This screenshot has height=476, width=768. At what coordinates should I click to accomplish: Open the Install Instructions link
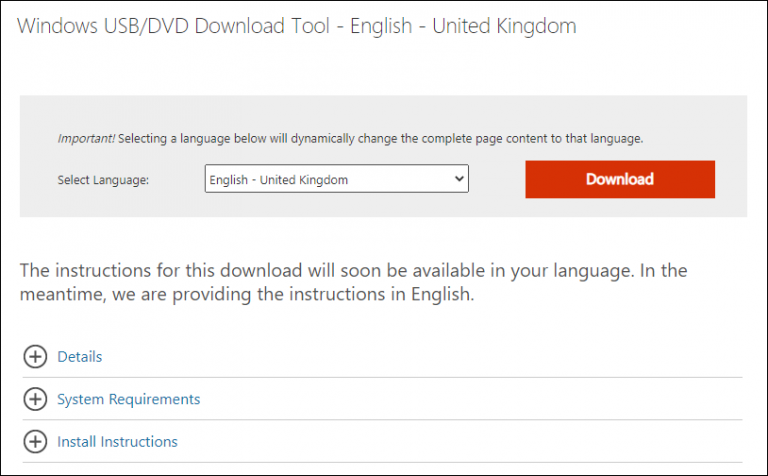[x=117, y=441]
